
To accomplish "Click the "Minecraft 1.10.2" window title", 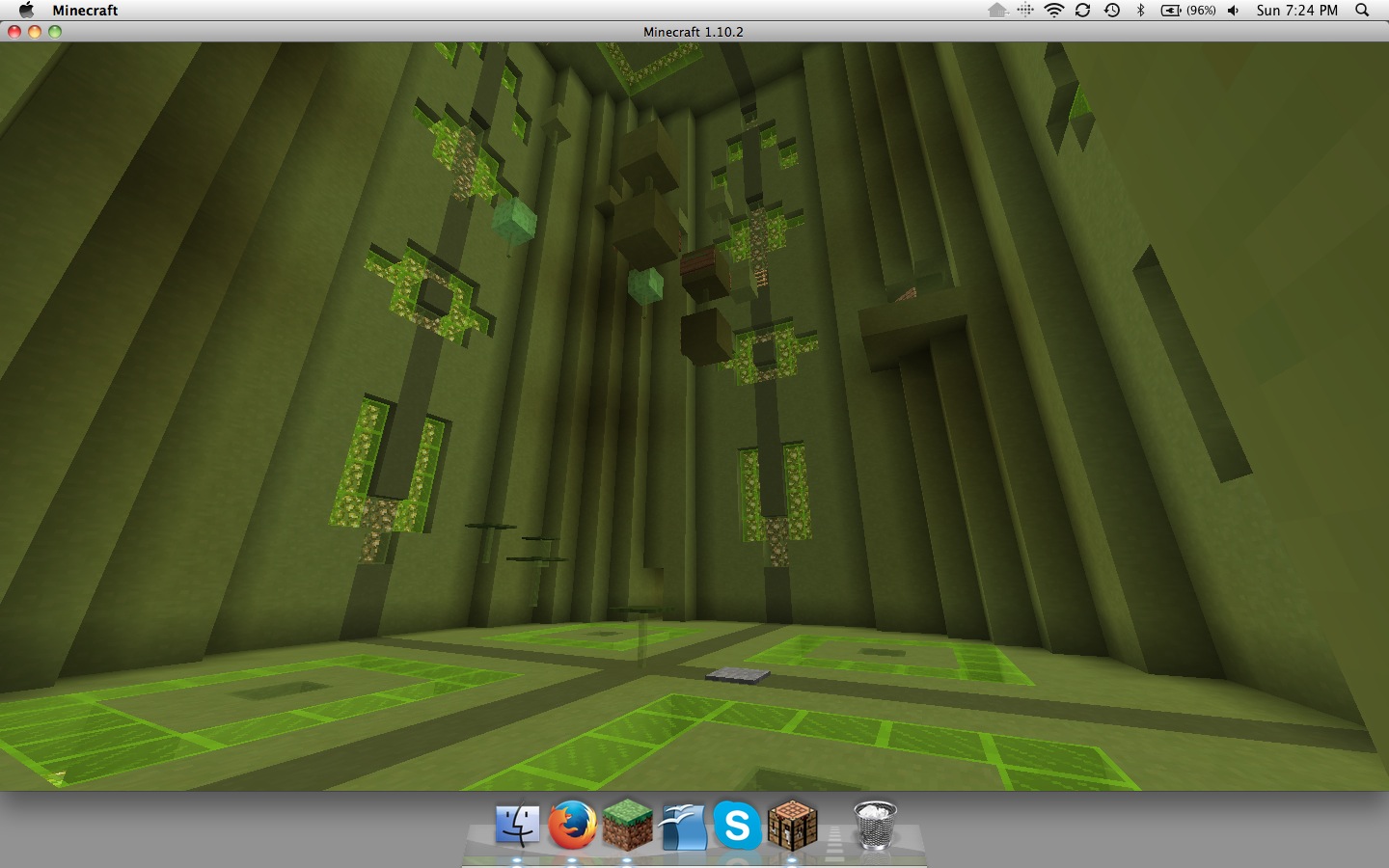I will pyautogui.click(x=694, y=32).
